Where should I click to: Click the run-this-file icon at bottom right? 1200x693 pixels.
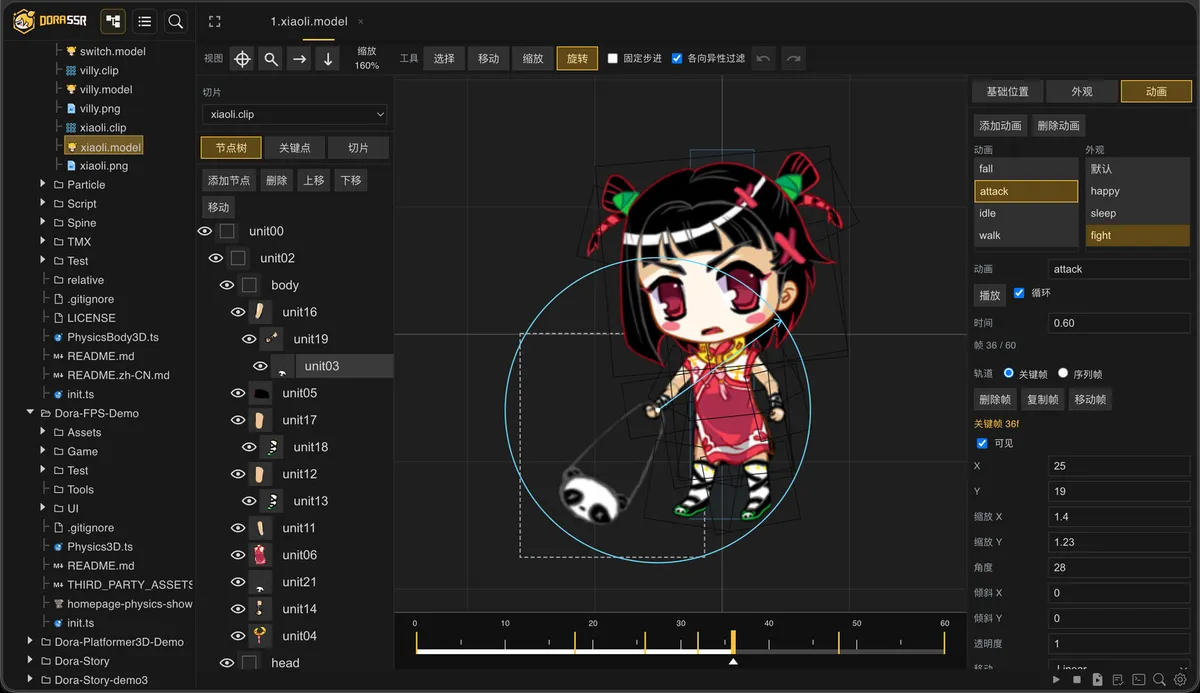point(1097,680)
